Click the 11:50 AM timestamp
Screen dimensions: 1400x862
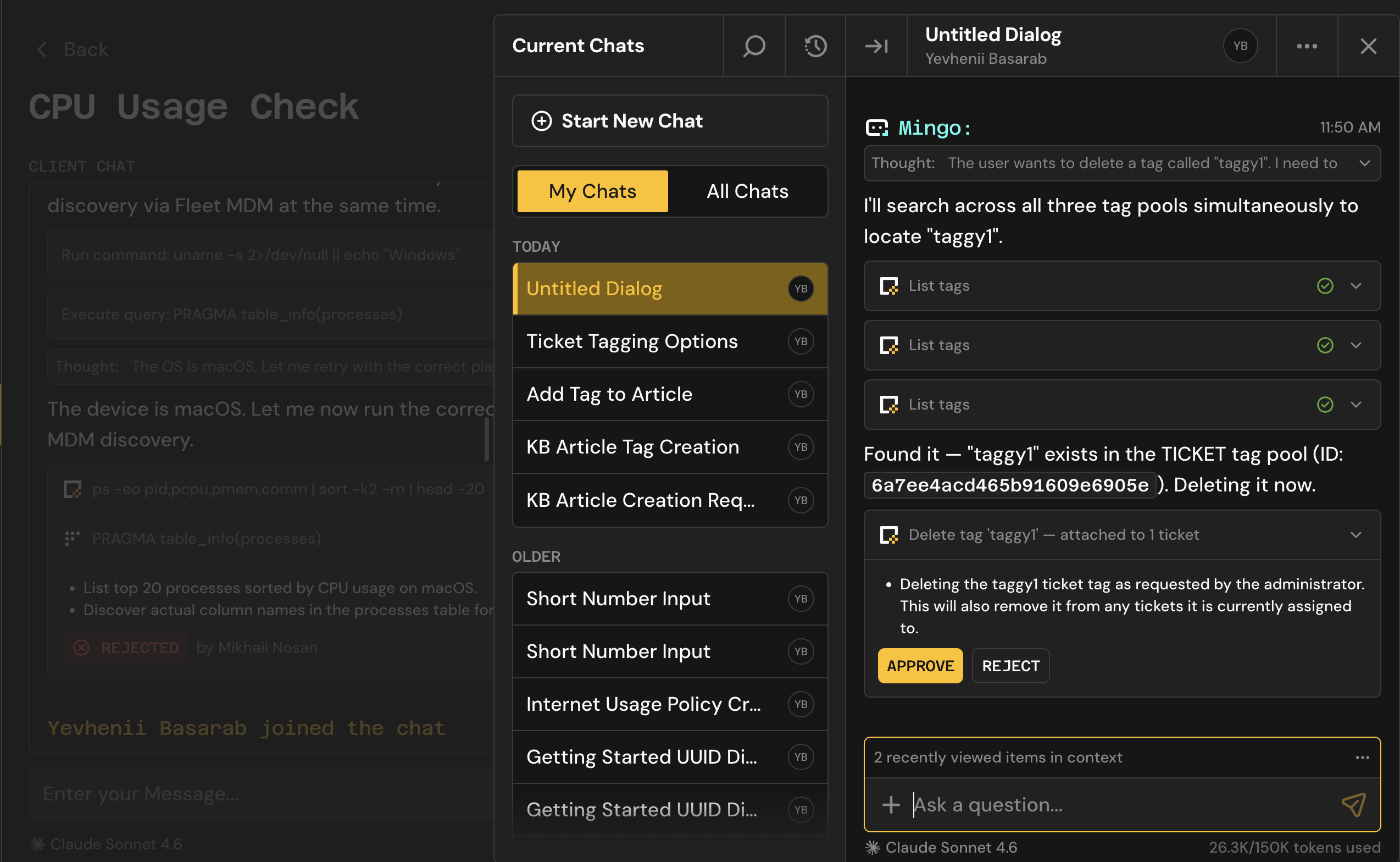(x=1350, y=127)
